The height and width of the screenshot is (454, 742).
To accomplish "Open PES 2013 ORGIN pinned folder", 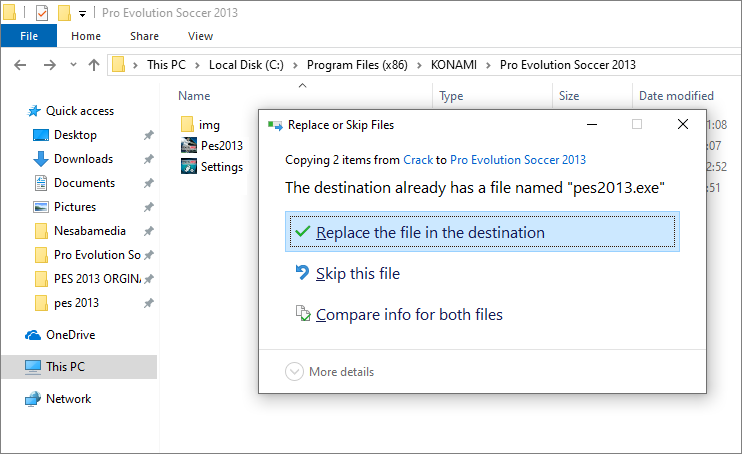I will pyautogui.click(x=97, y=279).
